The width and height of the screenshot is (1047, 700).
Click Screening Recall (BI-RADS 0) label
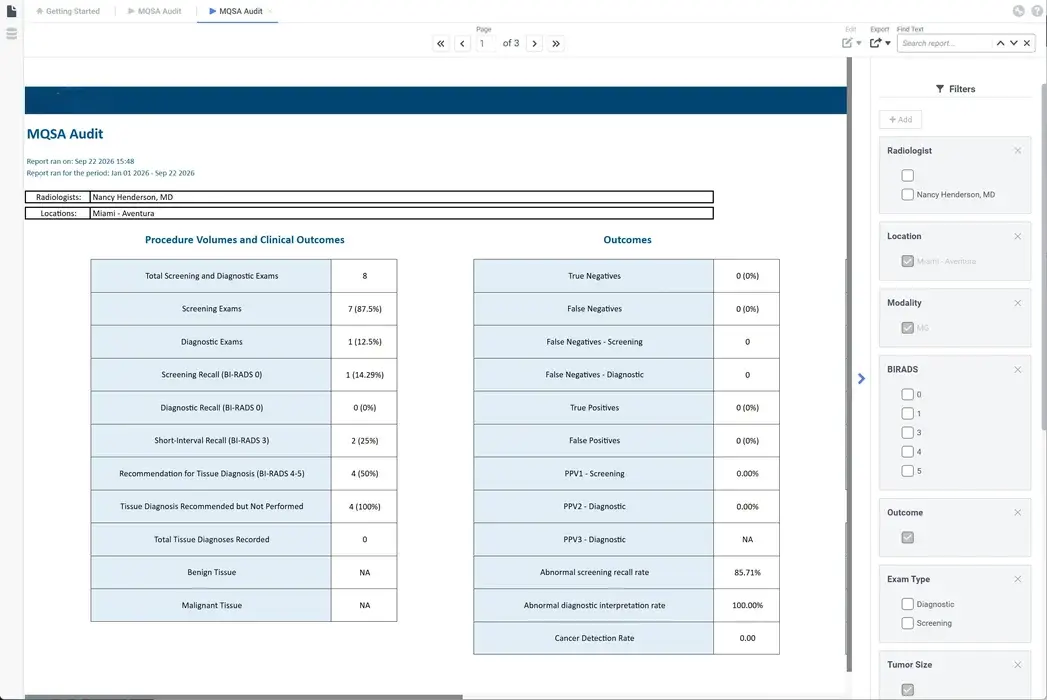pos(212,375)
